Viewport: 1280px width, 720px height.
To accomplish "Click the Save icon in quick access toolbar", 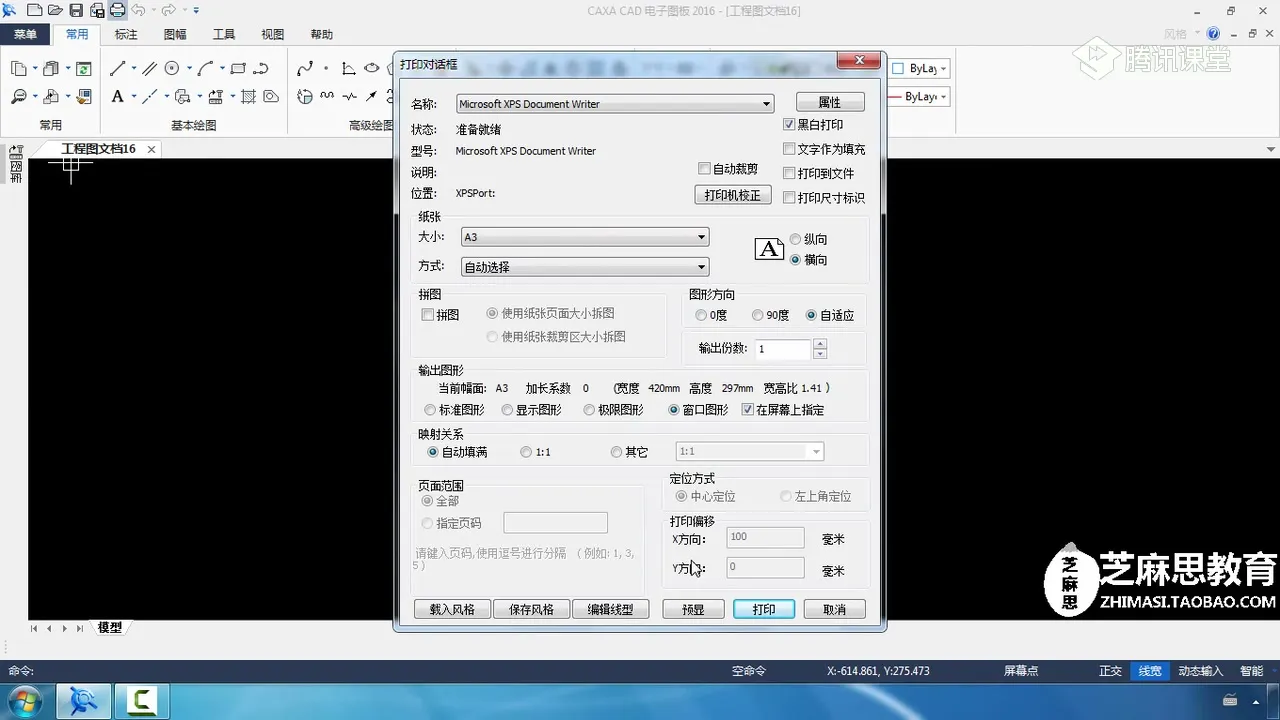I will tap(75, 9).
